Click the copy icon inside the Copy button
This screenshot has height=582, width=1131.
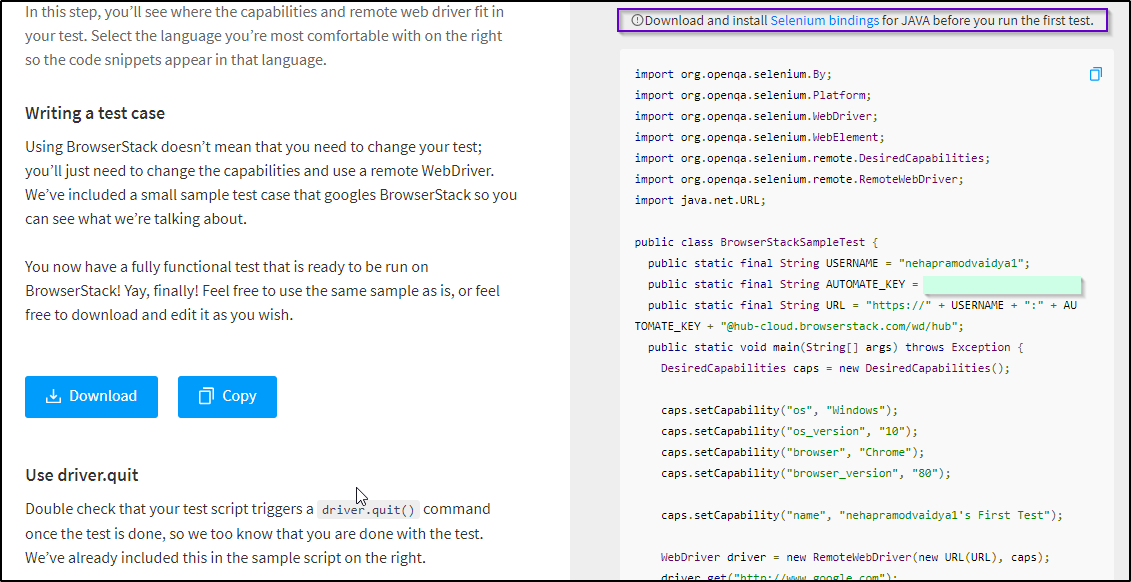click(205, 396)
